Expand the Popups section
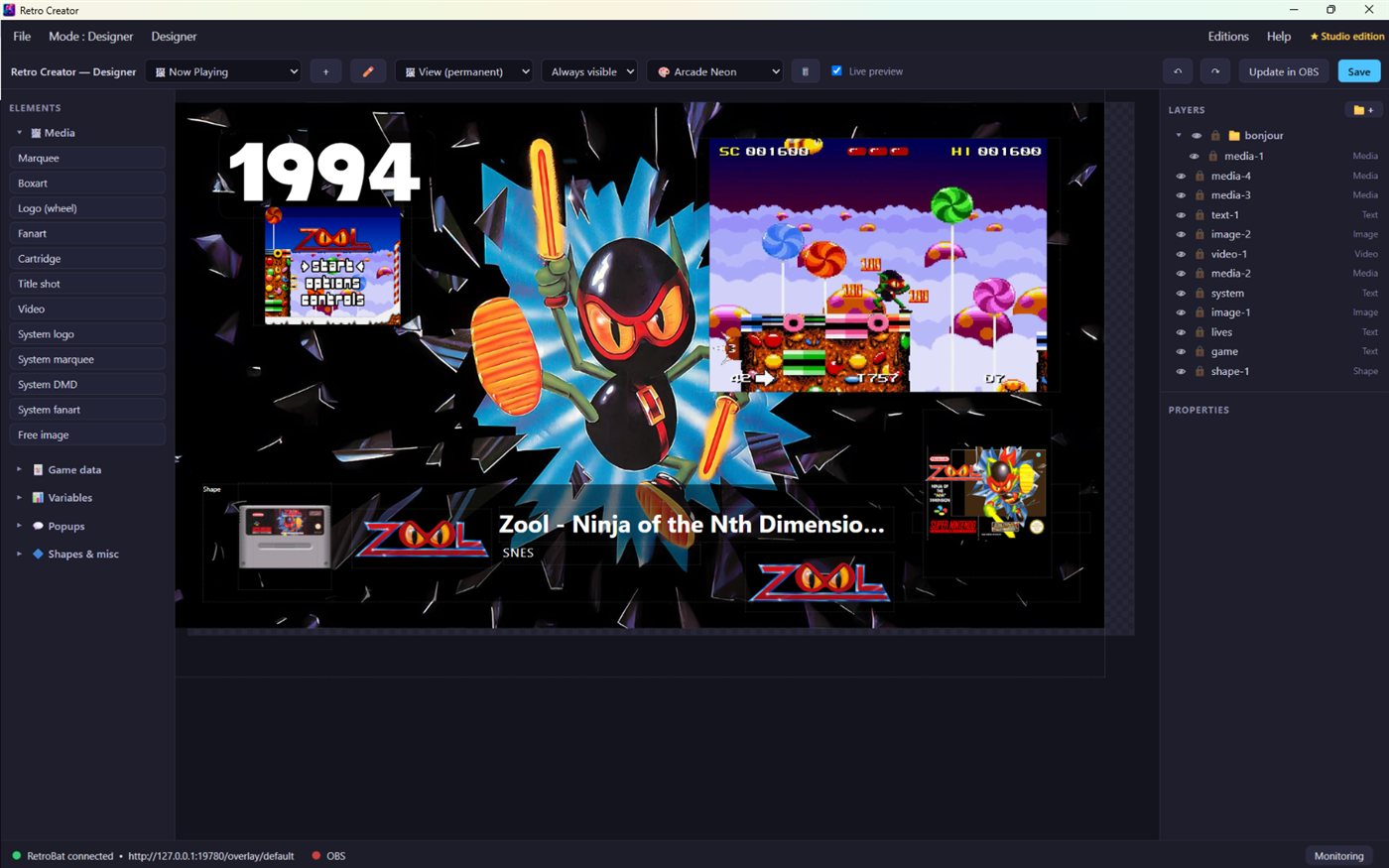Image resolution: width=1389 pixels, height=868 pixels. 19,526
